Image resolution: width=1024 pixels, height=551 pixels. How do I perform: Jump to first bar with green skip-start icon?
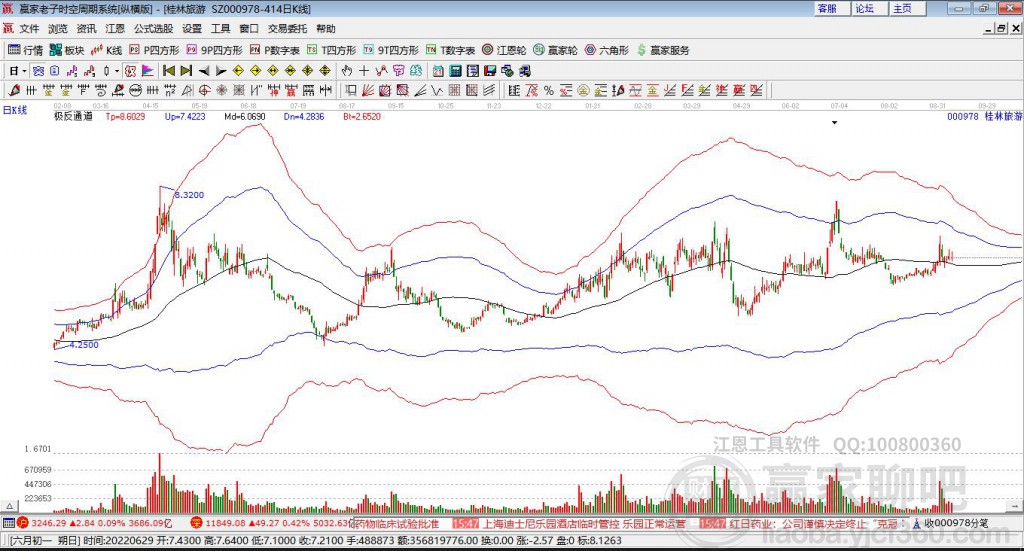(x=168, y=71)
